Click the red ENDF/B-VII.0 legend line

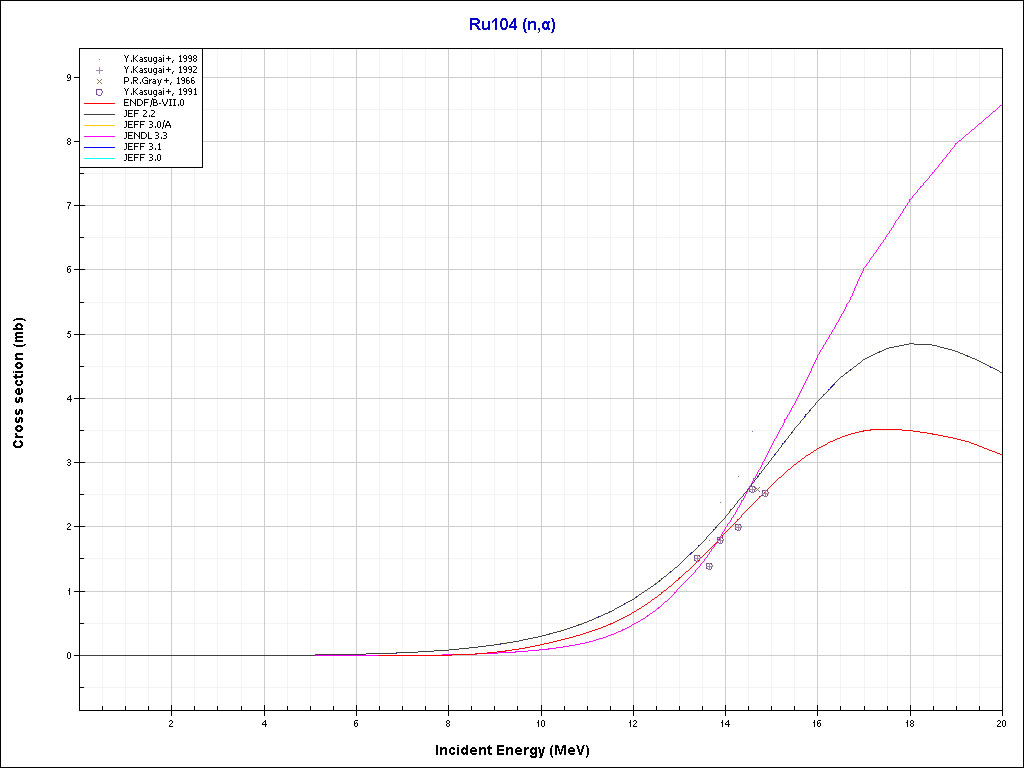[100, 103]
